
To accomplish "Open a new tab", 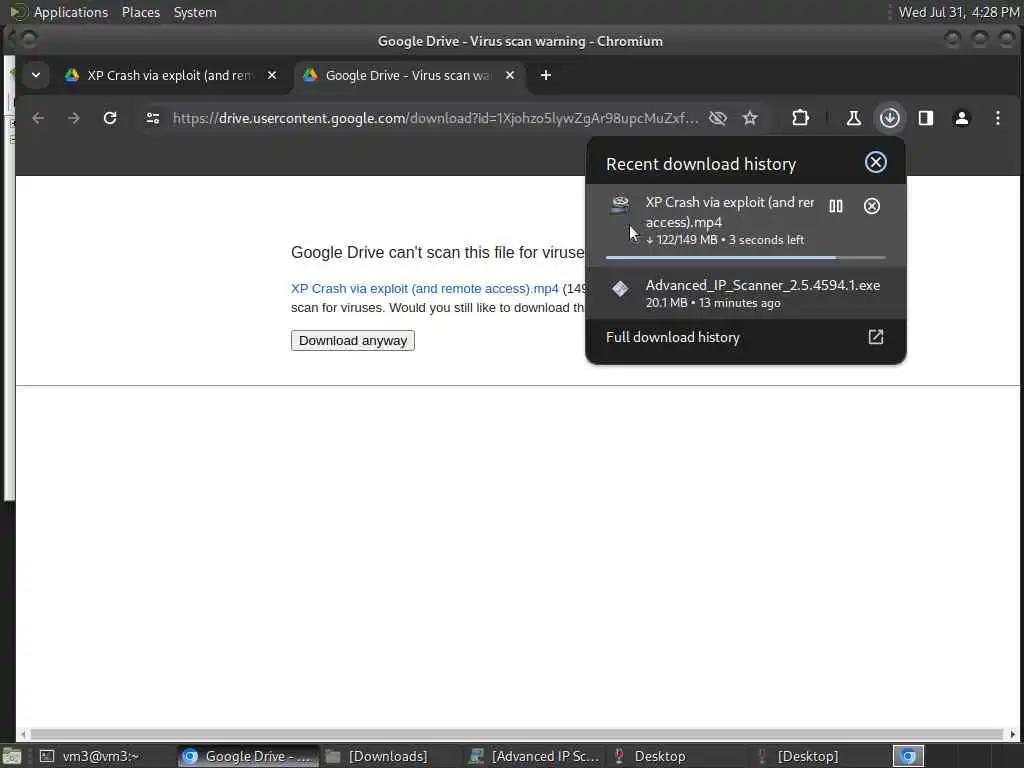I will [546, 75].
